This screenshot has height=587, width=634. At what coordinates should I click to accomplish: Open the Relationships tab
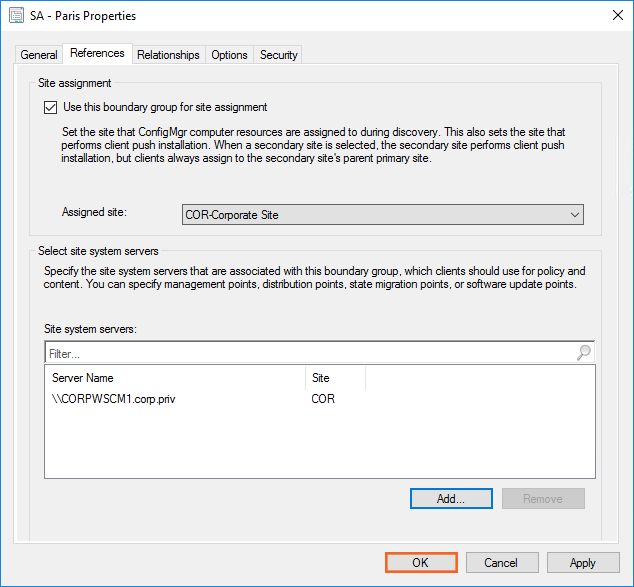168,55
